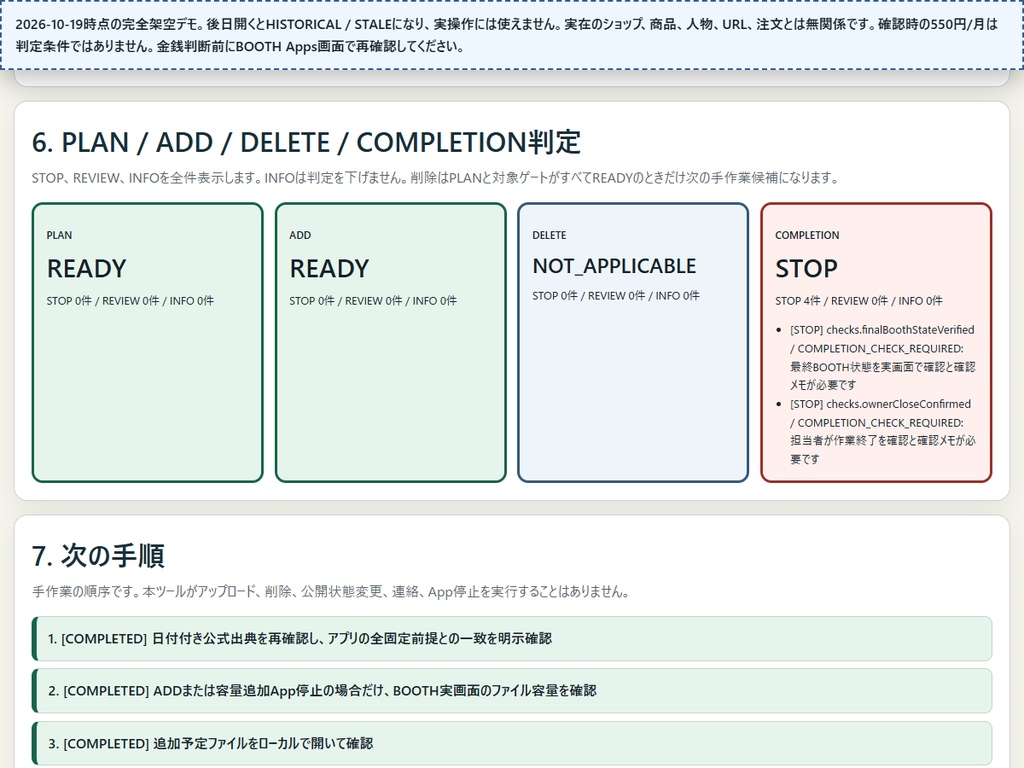The height and width of the screenshot is (768, 1024).
Task: Click the checks.ownerCloseConfirmed STOP item
Action: tap(882, 431)
